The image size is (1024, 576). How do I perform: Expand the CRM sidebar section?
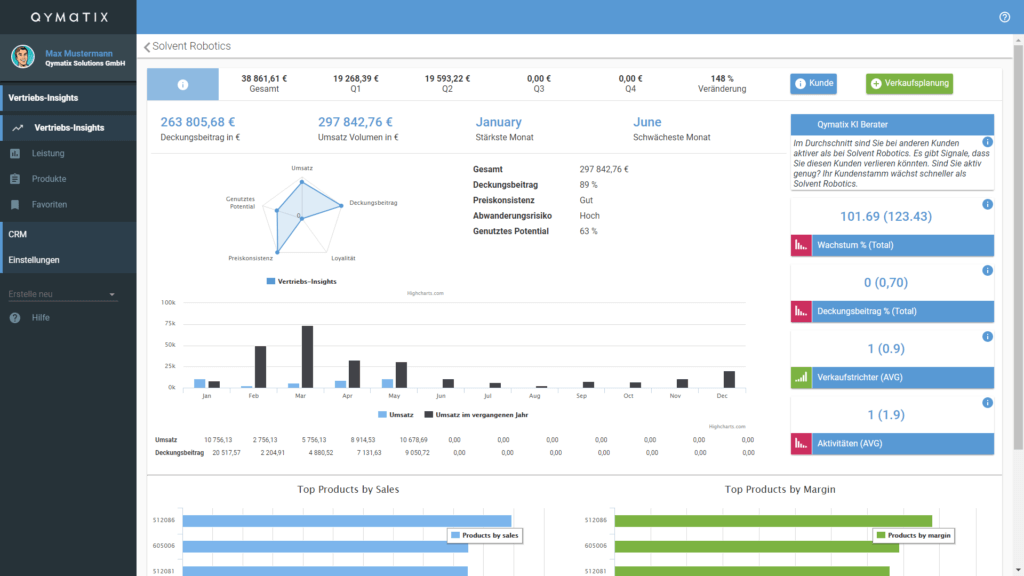69,234
